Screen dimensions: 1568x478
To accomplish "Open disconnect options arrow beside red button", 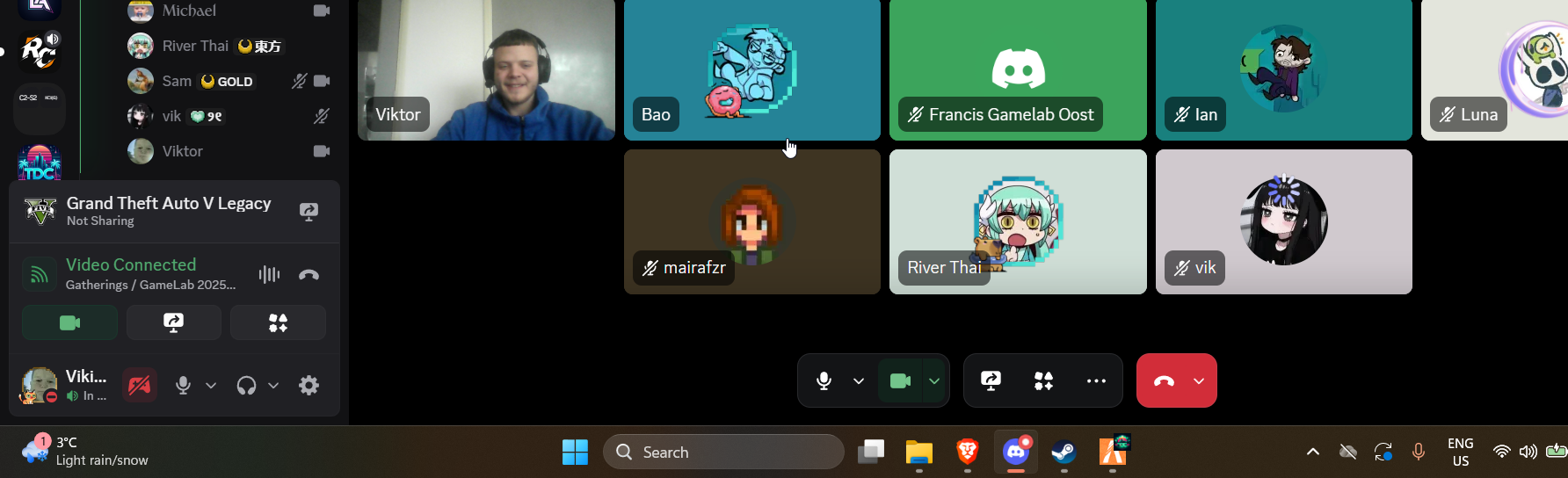I will click(1200, 380).
